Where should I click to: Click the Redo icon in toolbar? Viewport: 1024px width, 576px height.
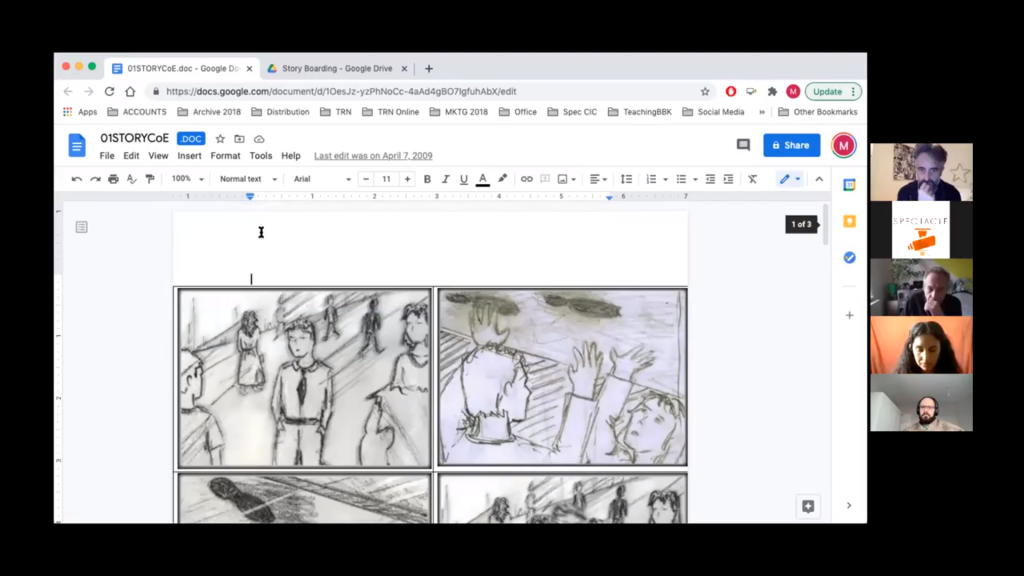(x=95, y=179)
